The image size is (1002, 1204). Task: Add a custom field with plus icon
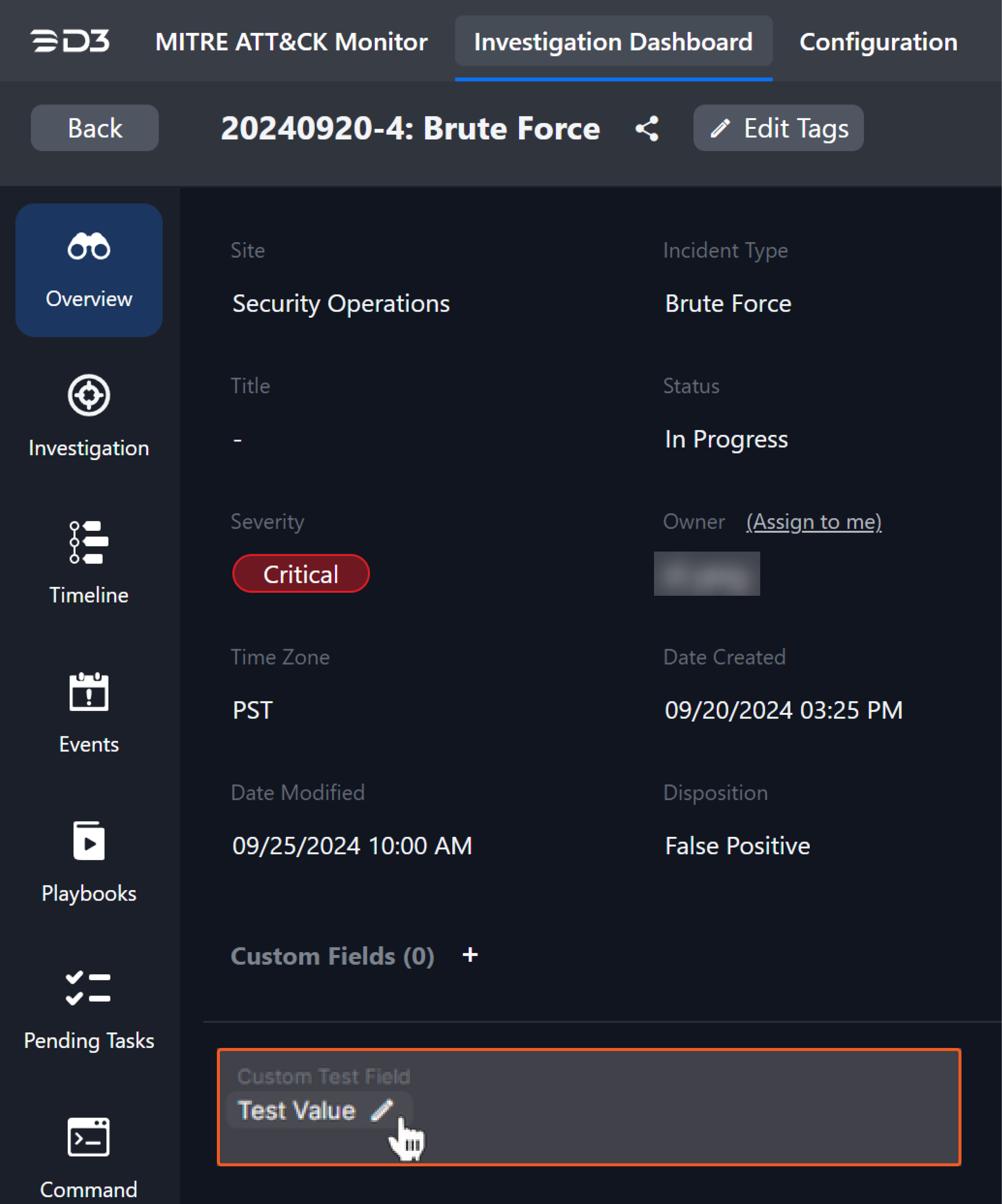pos(470,955)
